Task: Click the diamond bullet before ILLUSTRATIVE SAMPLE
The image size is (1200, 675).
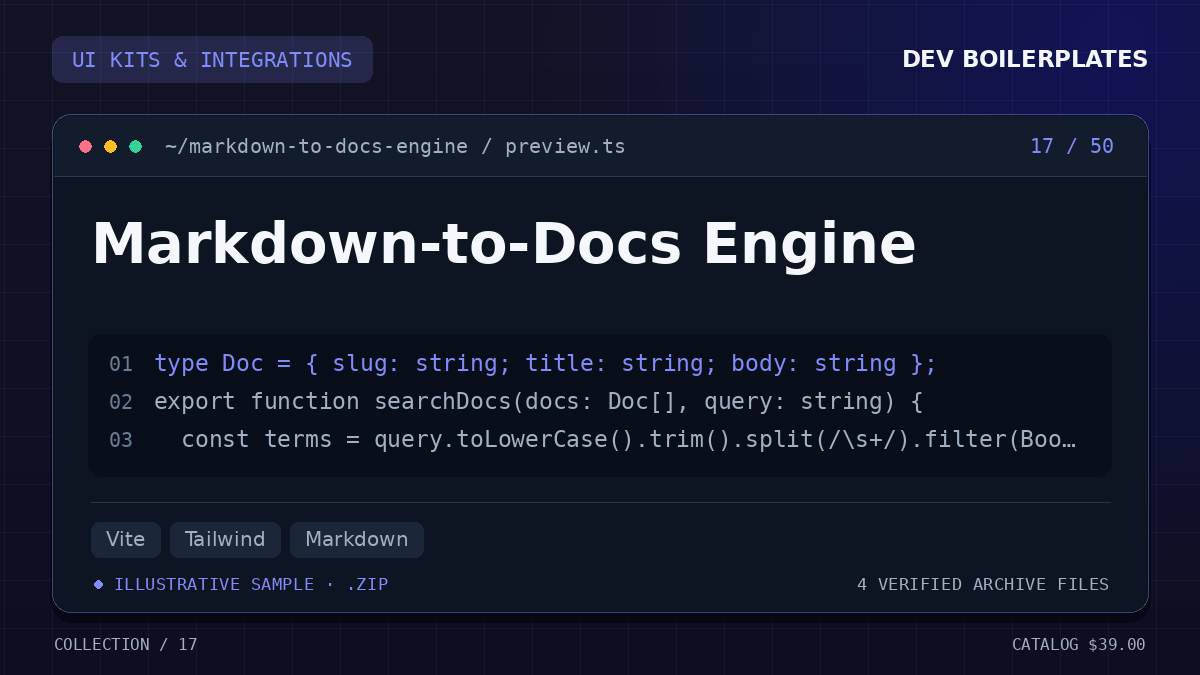Action: pos(98,584)
